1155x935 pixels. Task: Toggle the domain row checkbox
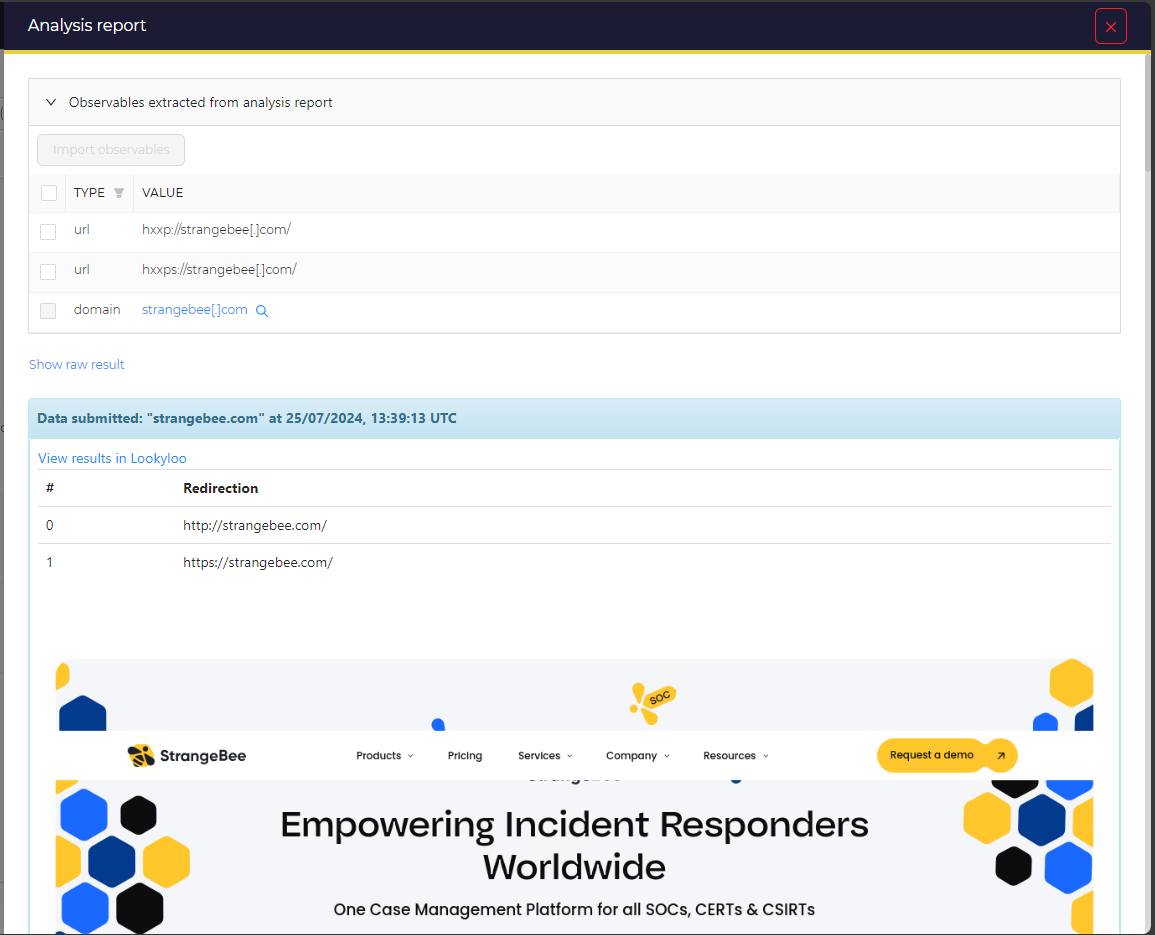click(x=48, y=311)
